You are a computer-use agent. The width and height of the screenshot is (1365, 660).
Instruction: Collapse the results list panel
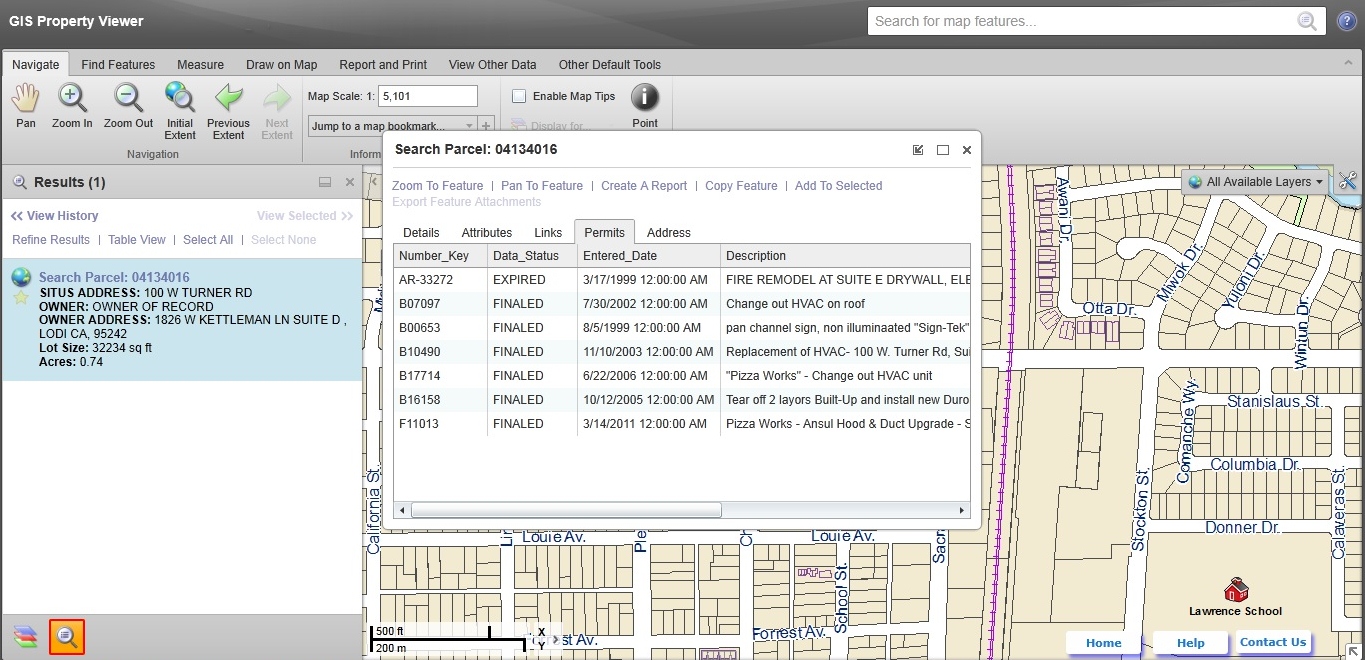[x=325, y=181]
